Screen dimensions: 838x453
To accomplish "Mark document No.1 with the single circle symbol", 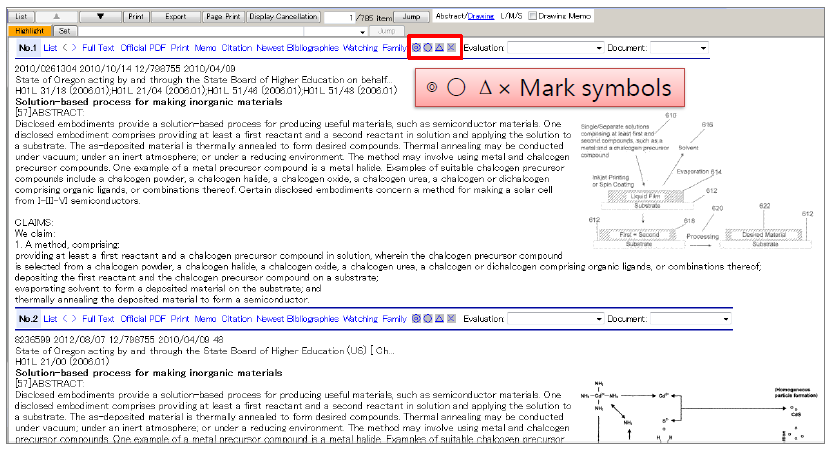I will tap(428, 48).
